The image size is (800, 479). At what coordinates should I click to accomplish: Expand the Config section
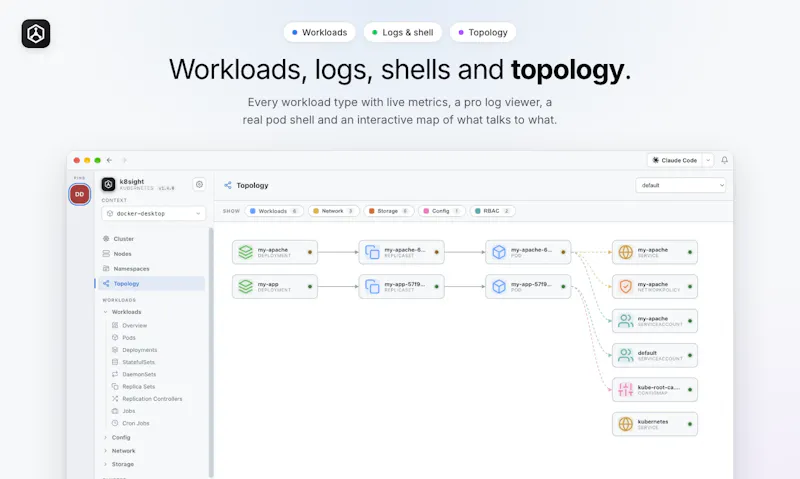point(106,437)
